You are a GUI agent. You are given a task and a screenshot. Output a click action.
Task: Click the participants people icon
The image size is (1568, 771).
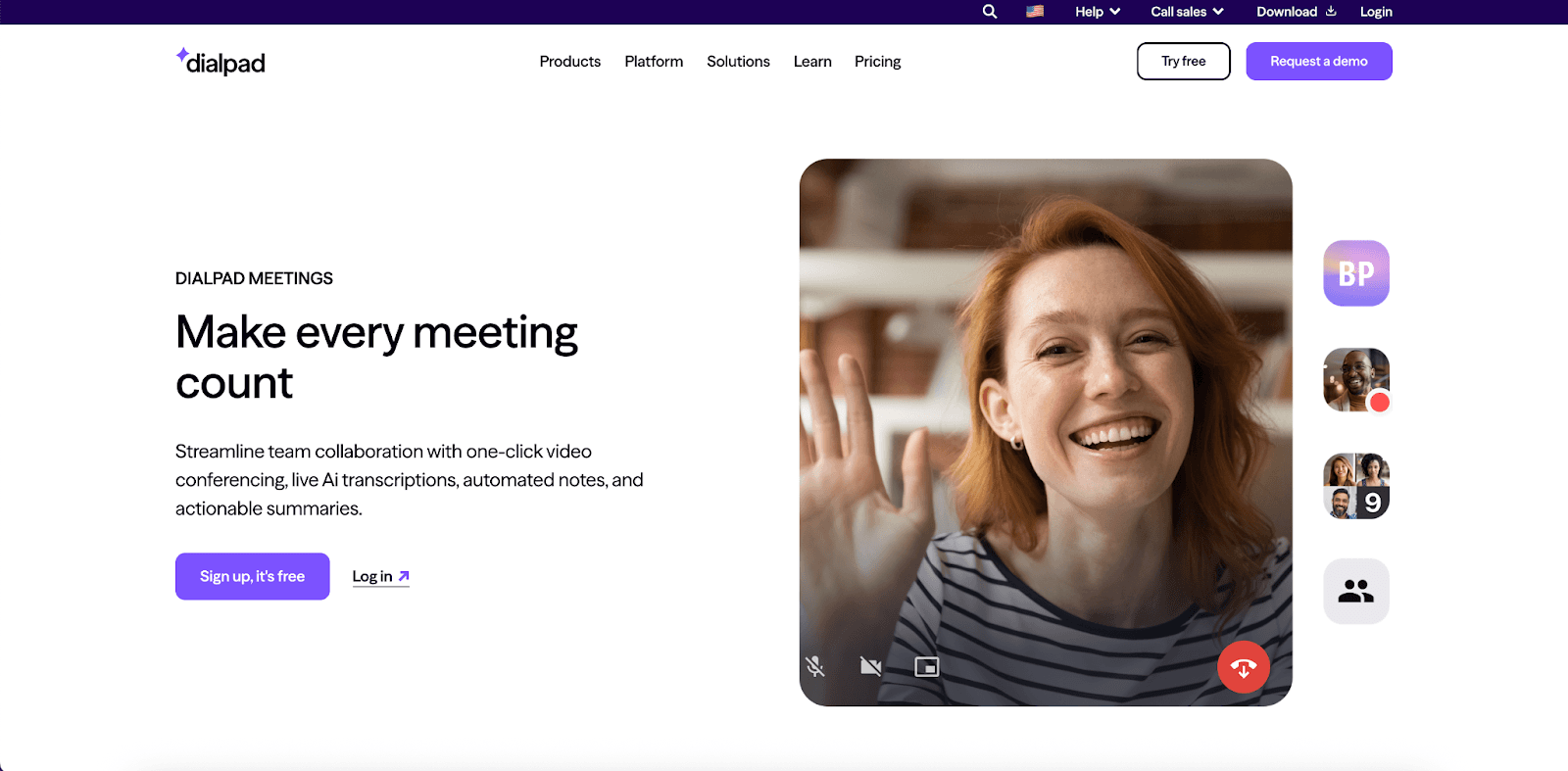click(1356, 592)
